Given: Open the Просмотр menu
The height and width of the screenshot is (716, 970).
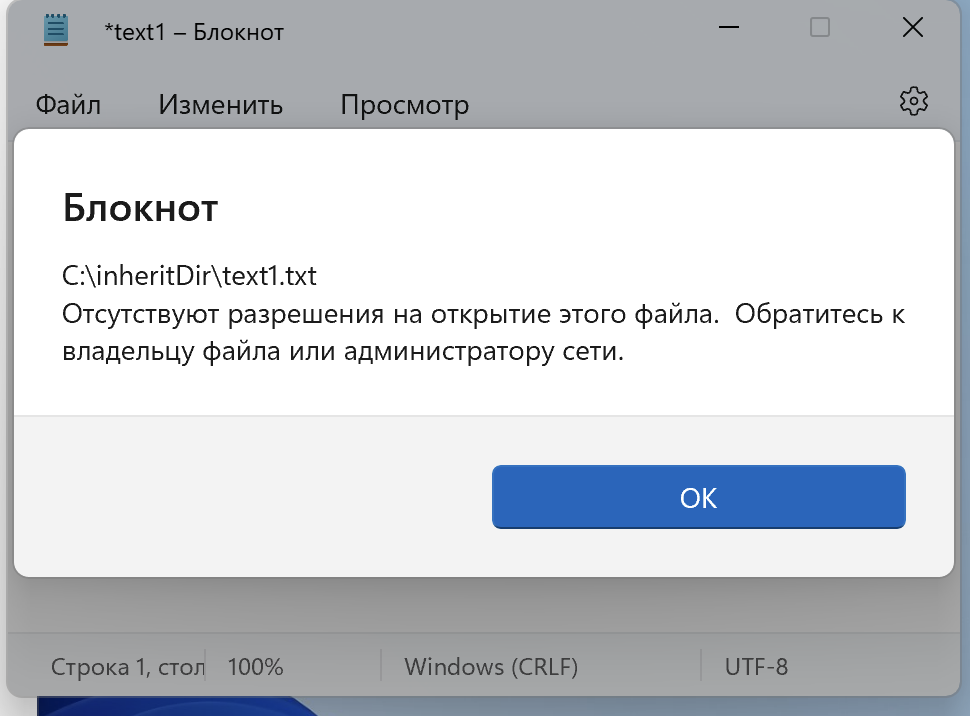Looking at the screenshot, I should [x=404, y=105].
